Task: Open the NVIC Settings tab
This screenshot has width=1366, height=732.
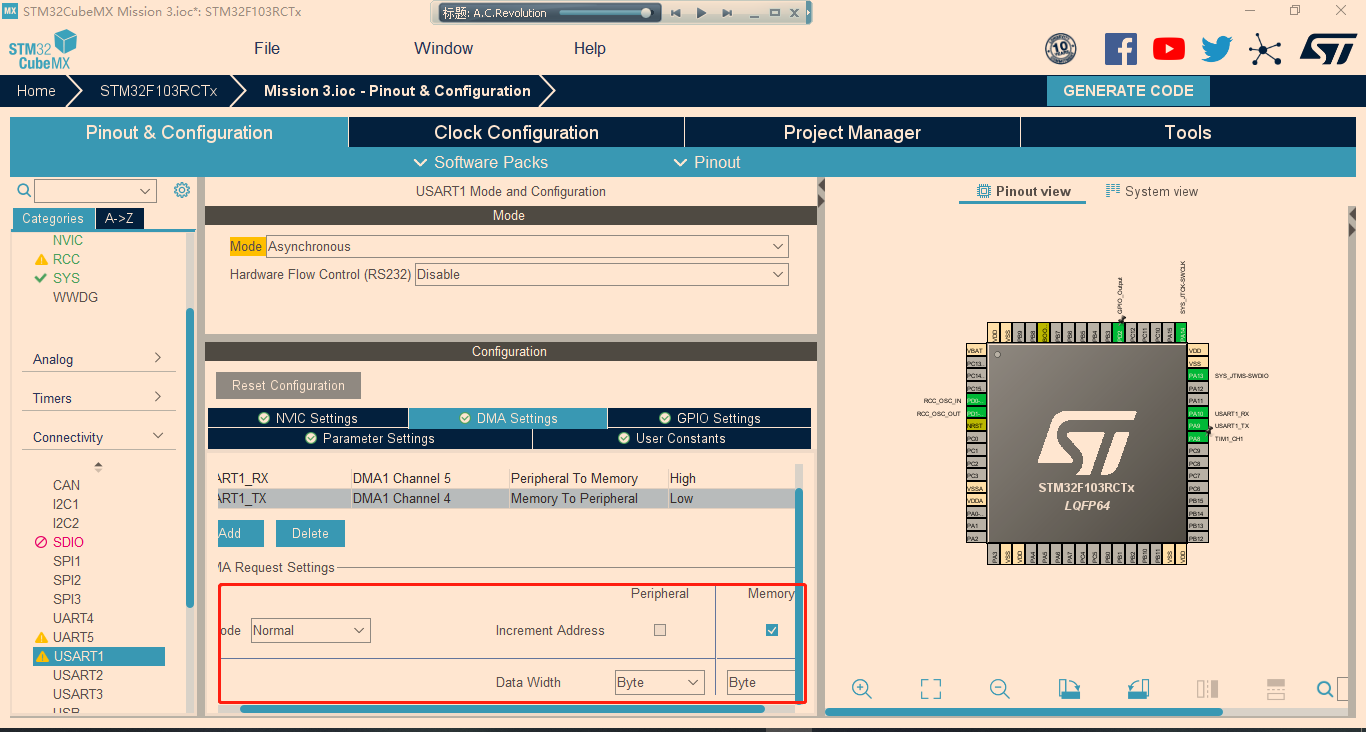Action: pos(308,418)
